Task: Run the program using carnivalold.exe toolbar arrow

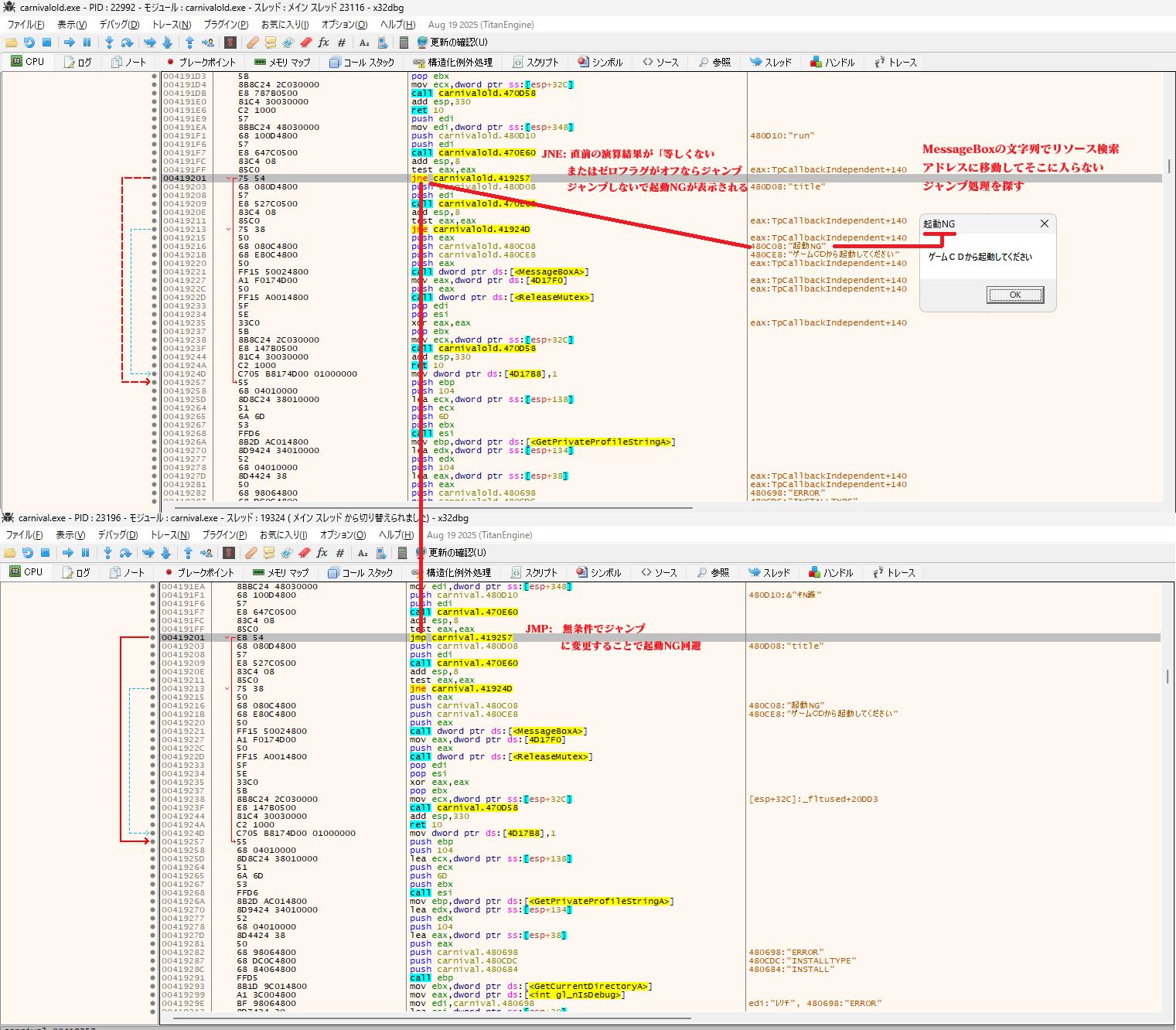Action: click(70, 43)
